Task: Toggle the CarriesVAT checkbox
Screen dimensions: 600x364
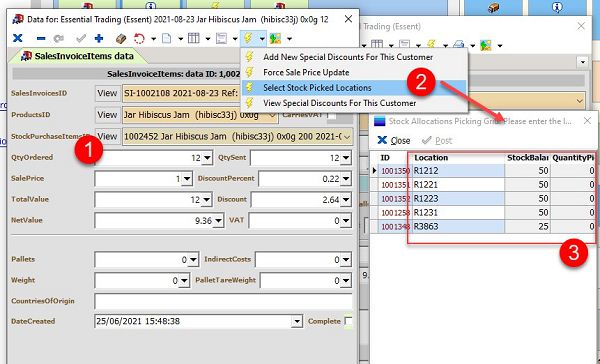Action: tap(331, 115)
